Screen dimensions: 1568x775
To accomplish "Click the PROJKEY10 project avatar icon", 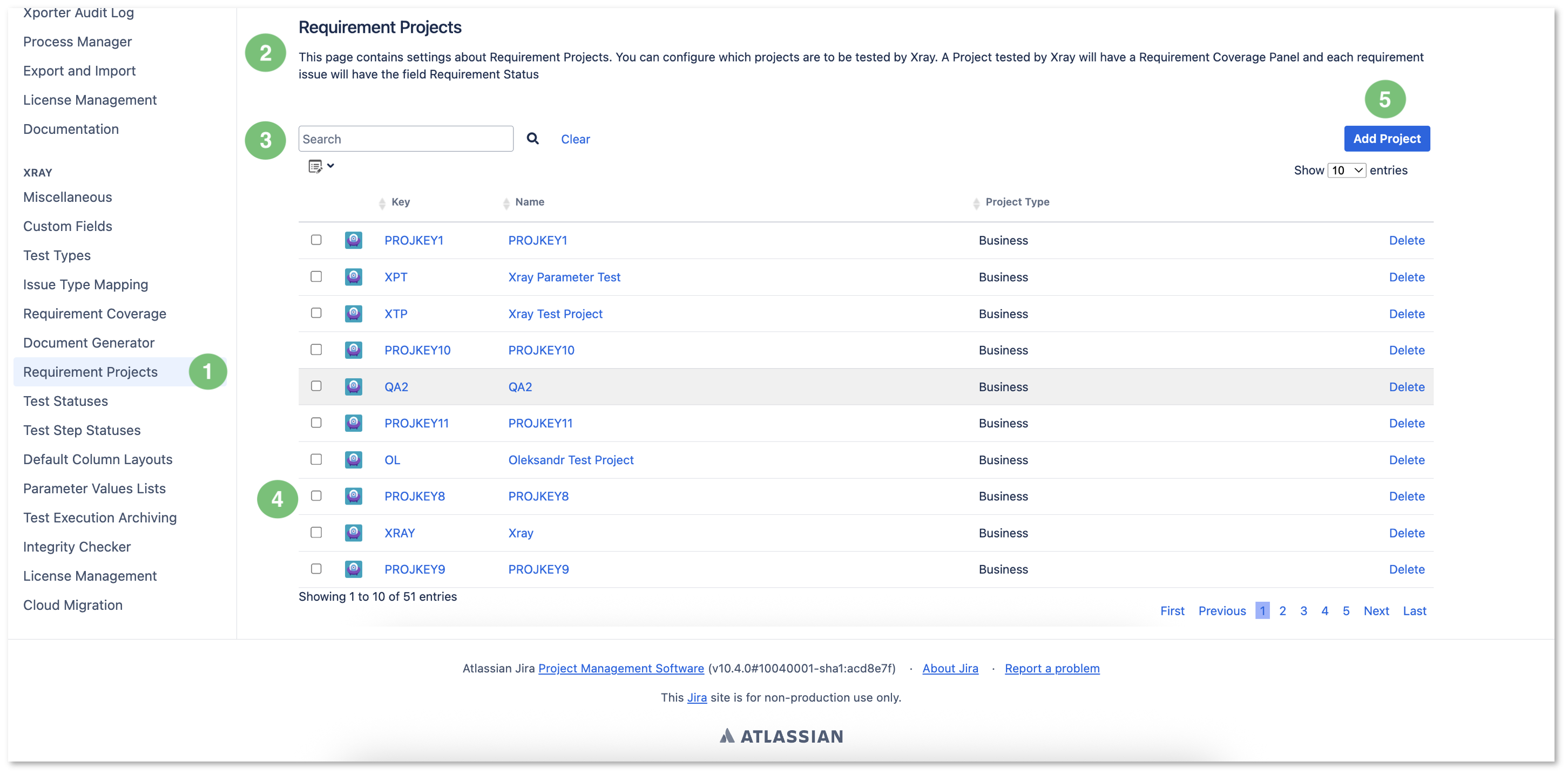I will point(354,350).
